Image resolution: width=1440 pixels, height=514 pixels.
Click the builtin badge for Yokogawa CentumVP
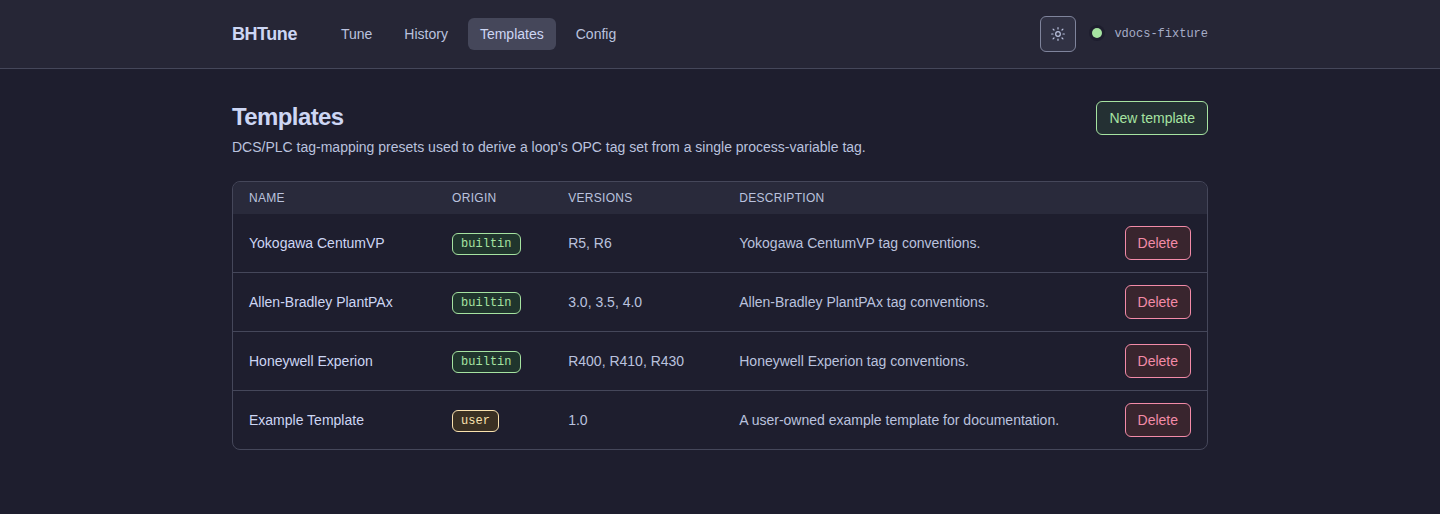[486, 243]
